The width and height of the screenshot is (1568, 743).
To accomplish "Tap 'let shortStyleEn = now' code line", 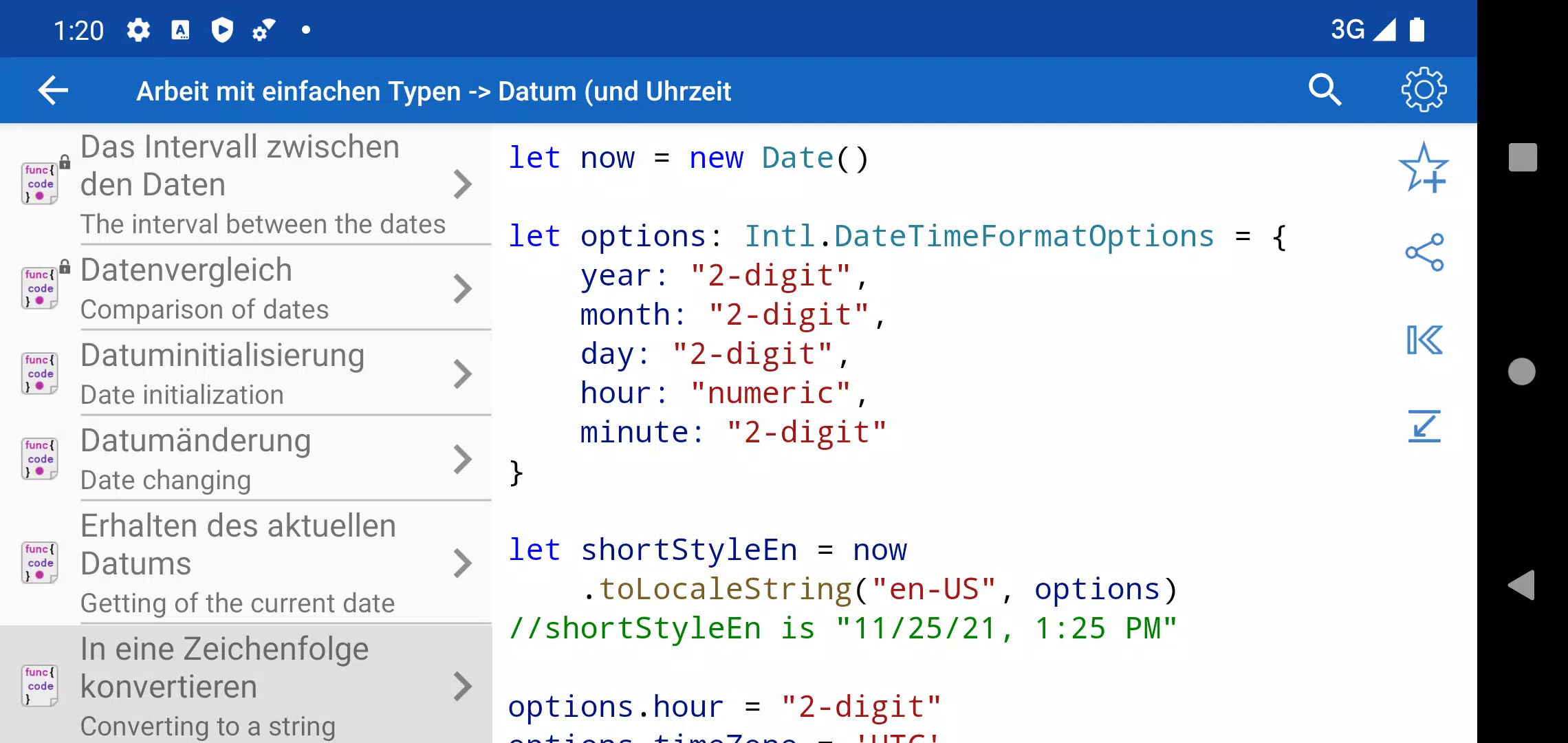I will tap(707, 550).
